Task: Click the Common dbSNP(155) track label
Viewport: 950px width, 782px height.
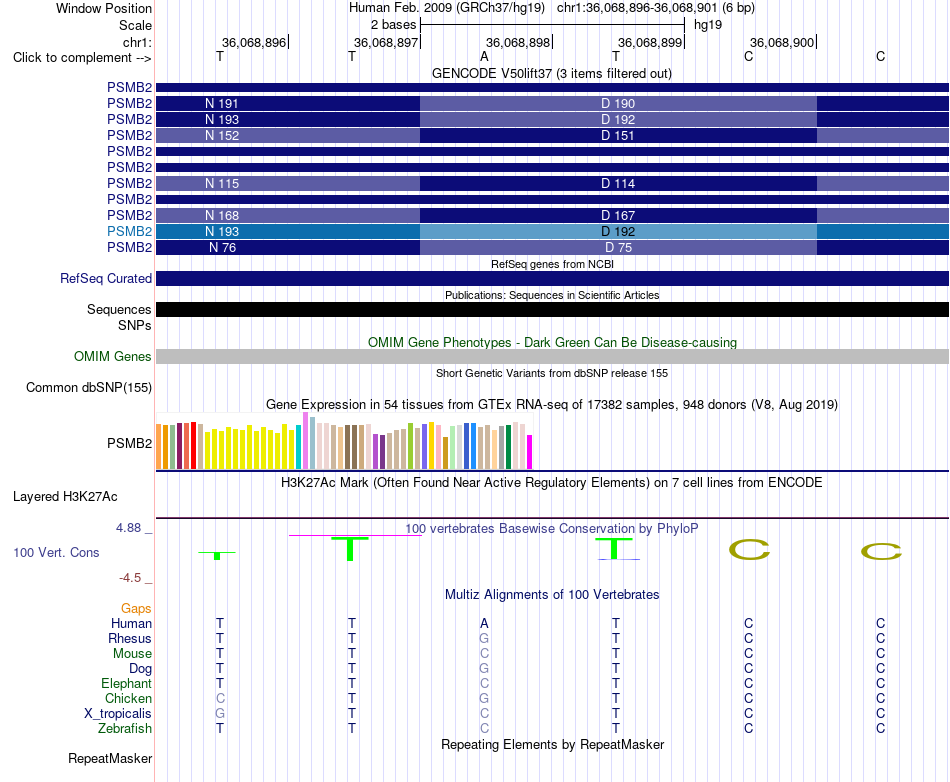Action: pos(89,388)
